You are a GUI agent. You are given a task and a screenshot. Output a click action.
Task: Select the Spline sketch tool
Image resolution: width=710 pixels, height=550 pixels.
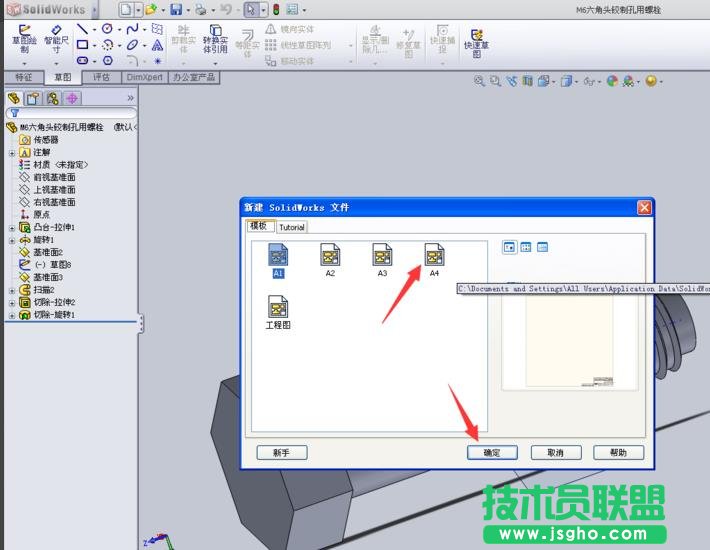132,29
